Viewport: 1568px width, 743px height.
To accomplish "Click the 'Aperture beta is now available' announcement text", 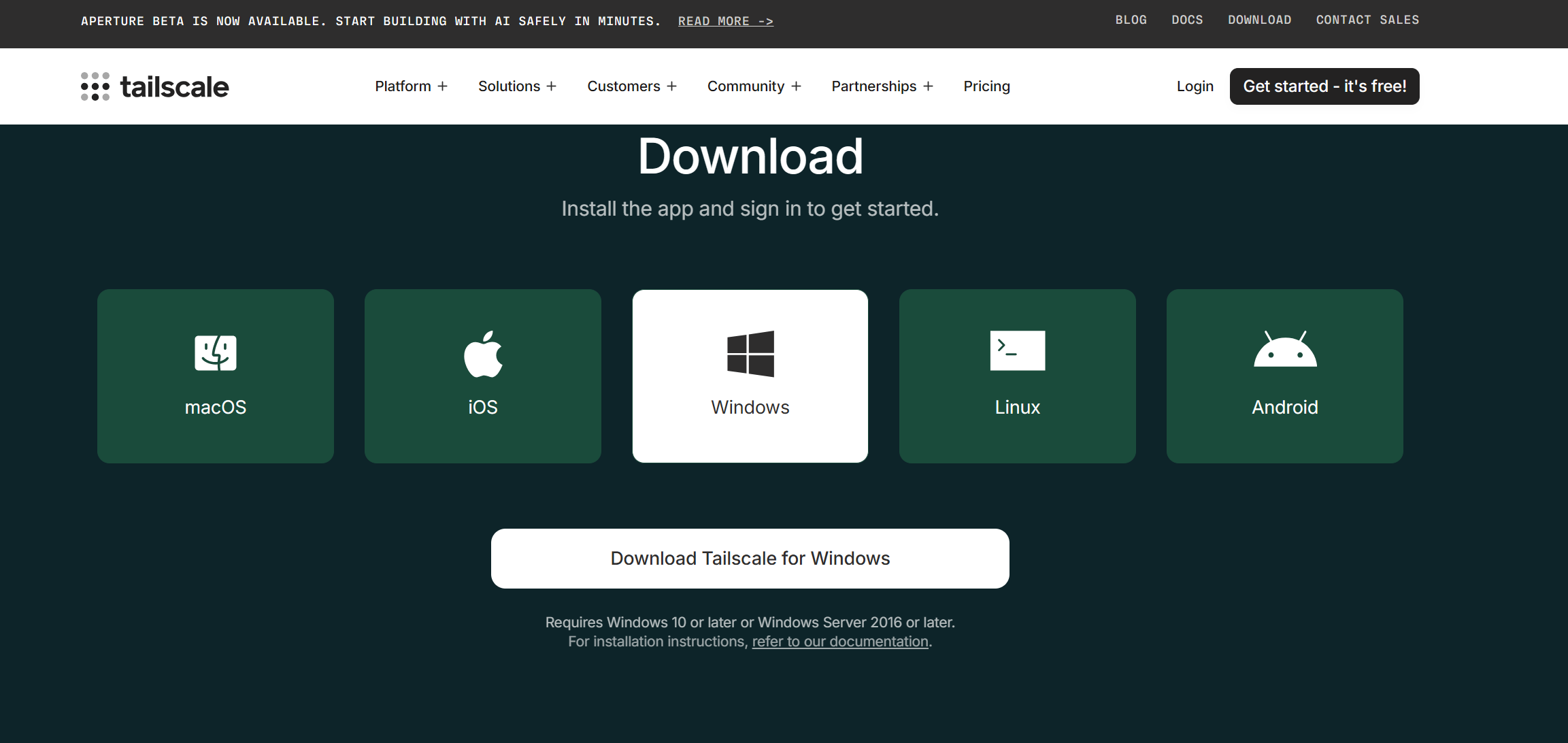I will coord(371,21).
